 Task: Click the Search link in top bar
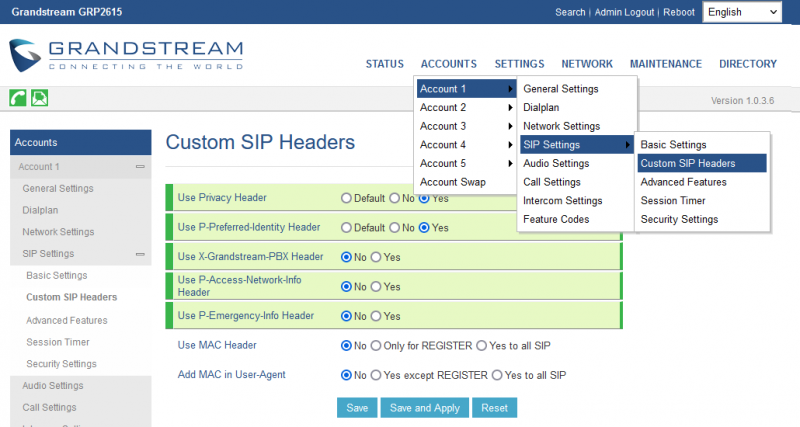pos(570,12)
